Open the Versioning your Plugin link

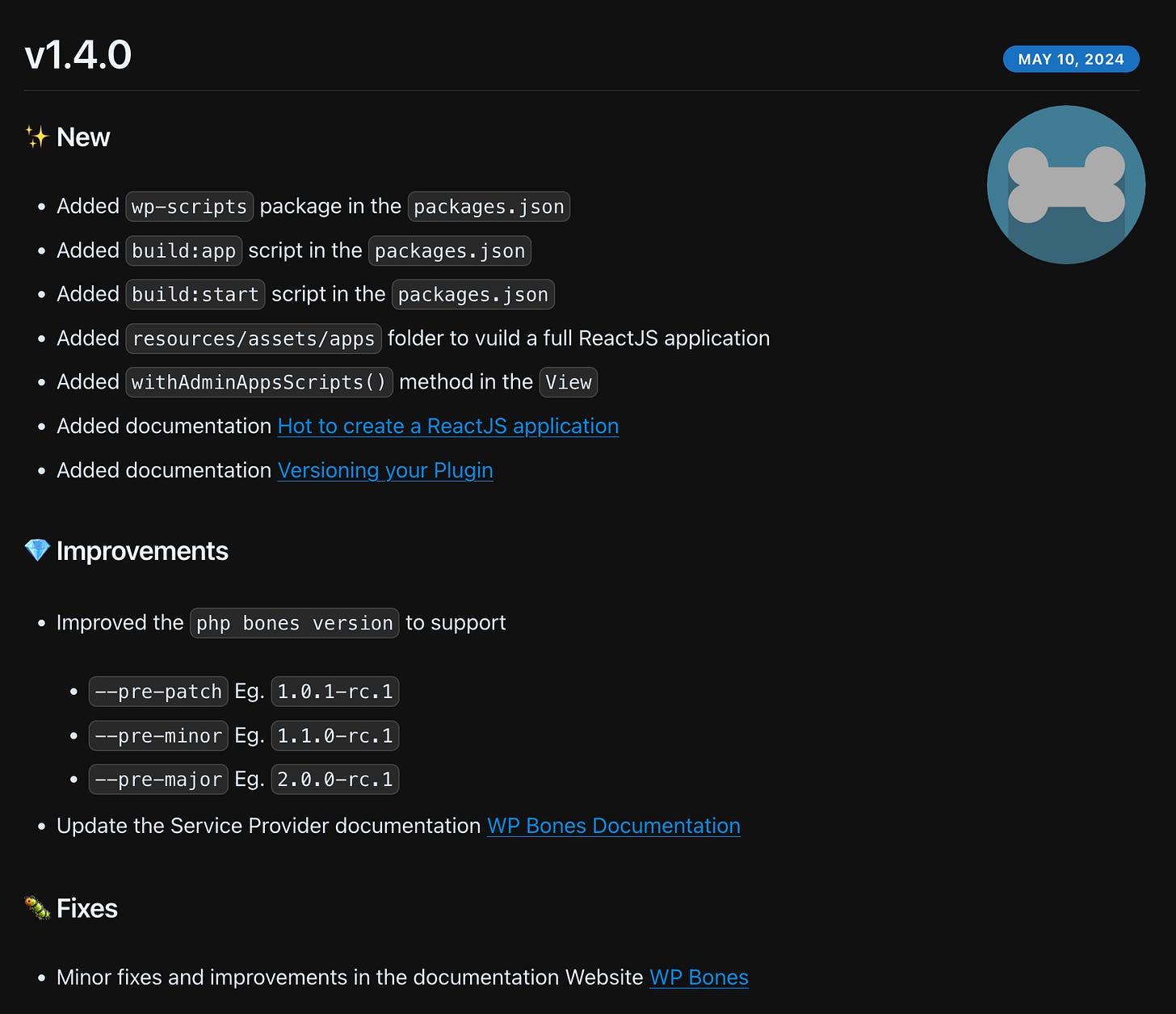click(385, 470)
